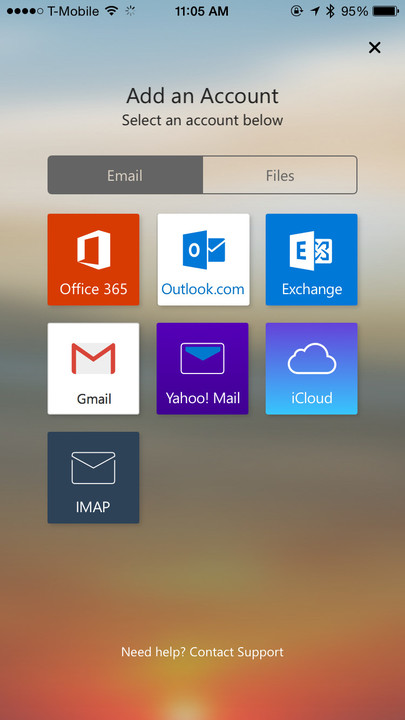The width and height of the screenshot is (405, 720).
Task: Tap the rotation lock status icon
Action: pyautogui.click(x=297, y=11)
